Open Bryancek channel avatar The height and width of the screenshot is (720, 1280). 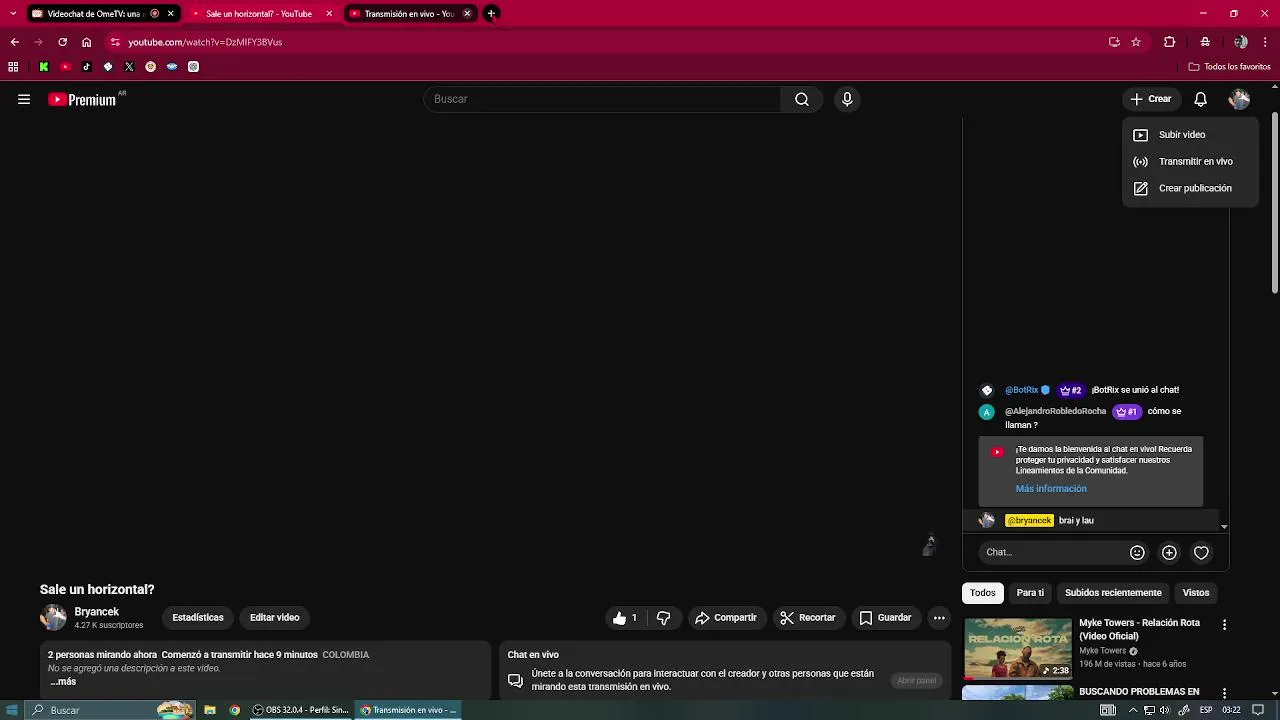tap(53, 617)
